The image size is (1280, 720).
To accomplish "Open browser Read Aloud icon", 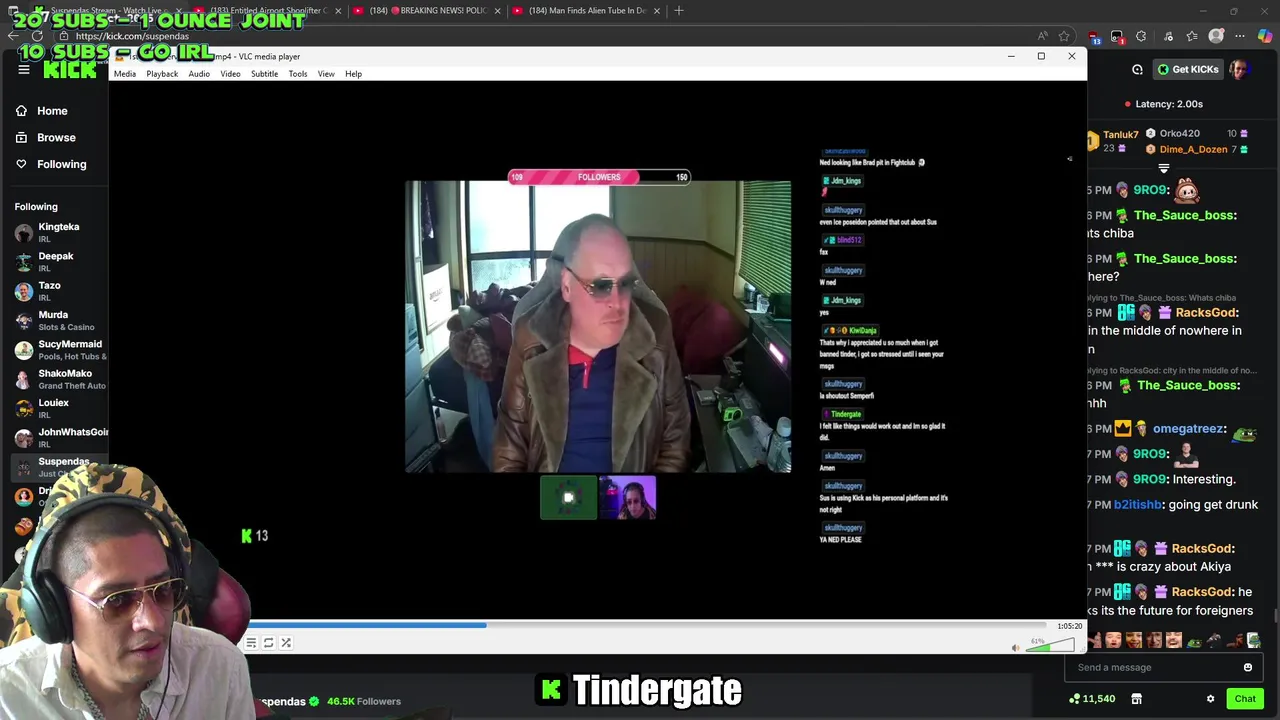I will tap(1042, 36).
